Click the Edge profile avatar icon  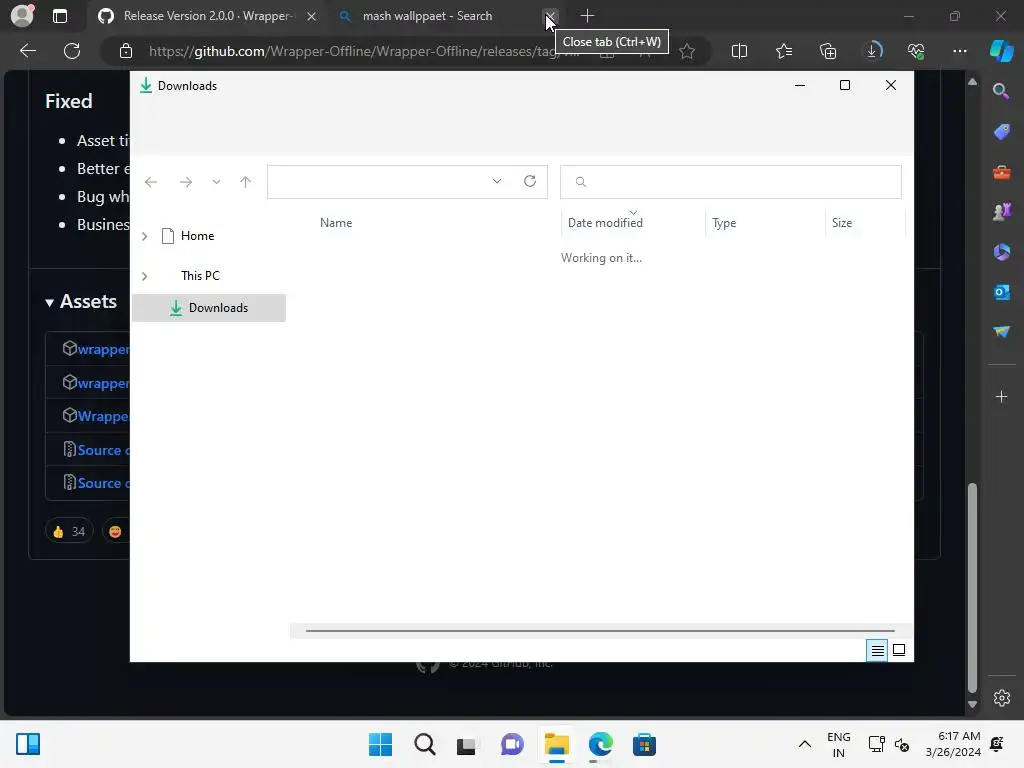[x=22, y=15]
